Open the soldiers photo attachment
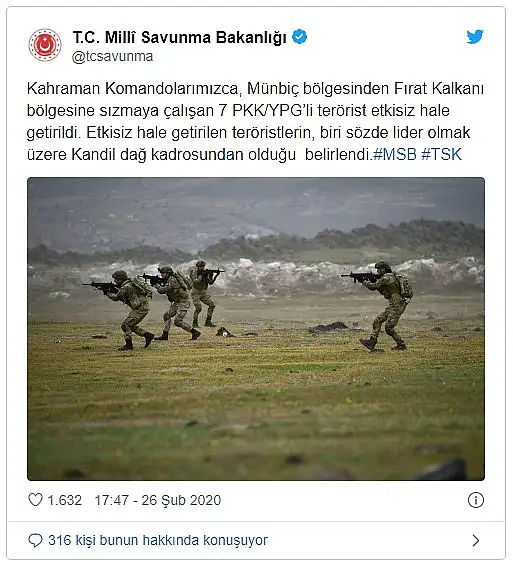The height and width of the screenshot is (572, 513). point(256,329)
